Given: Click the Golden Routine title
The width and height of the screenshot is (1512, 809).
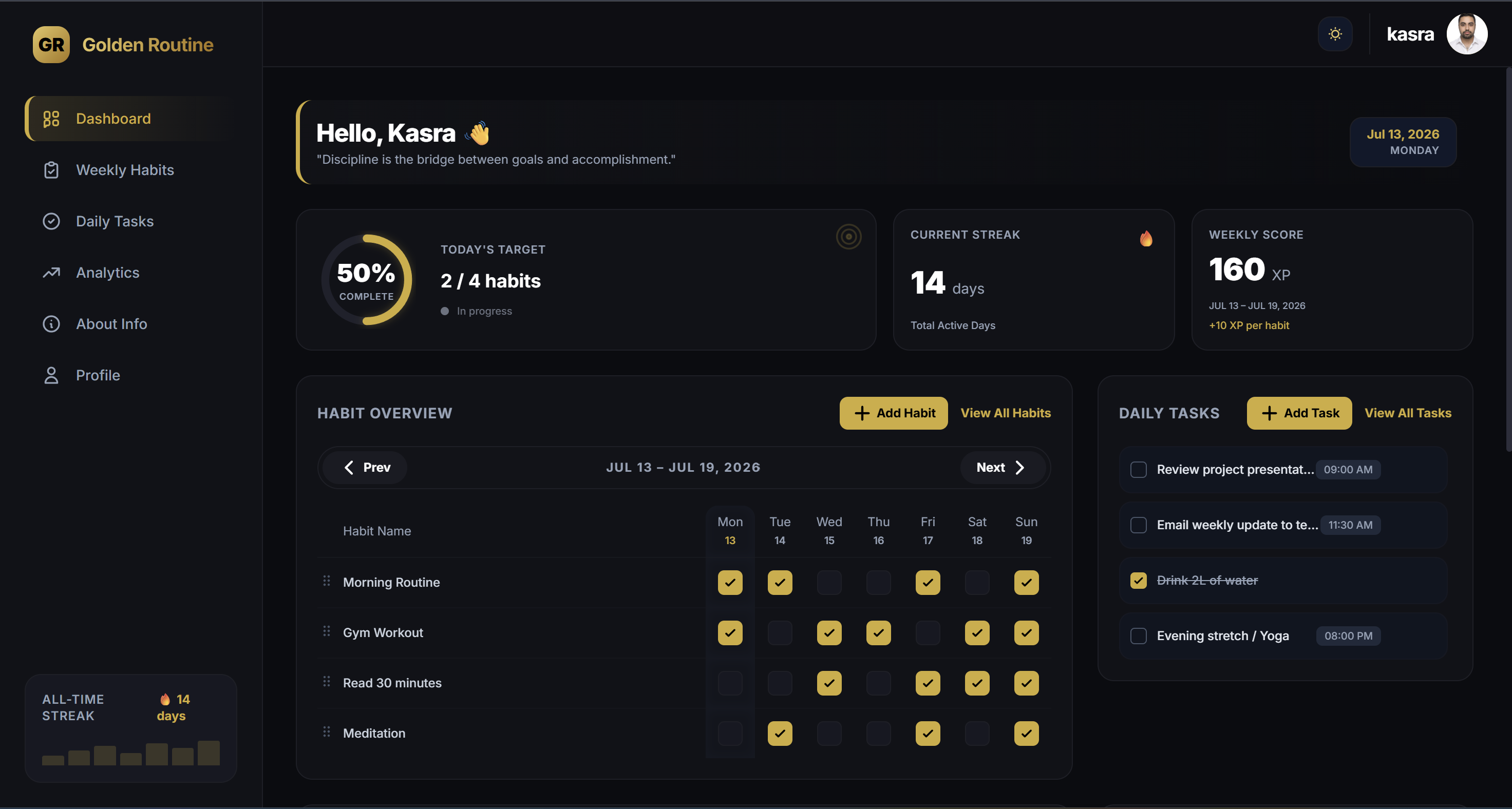Looking at the screenshot, I should [148, 45].
